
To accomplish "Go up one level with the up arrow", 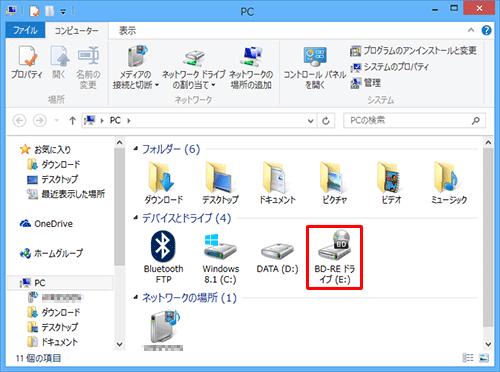I will 72,120.
